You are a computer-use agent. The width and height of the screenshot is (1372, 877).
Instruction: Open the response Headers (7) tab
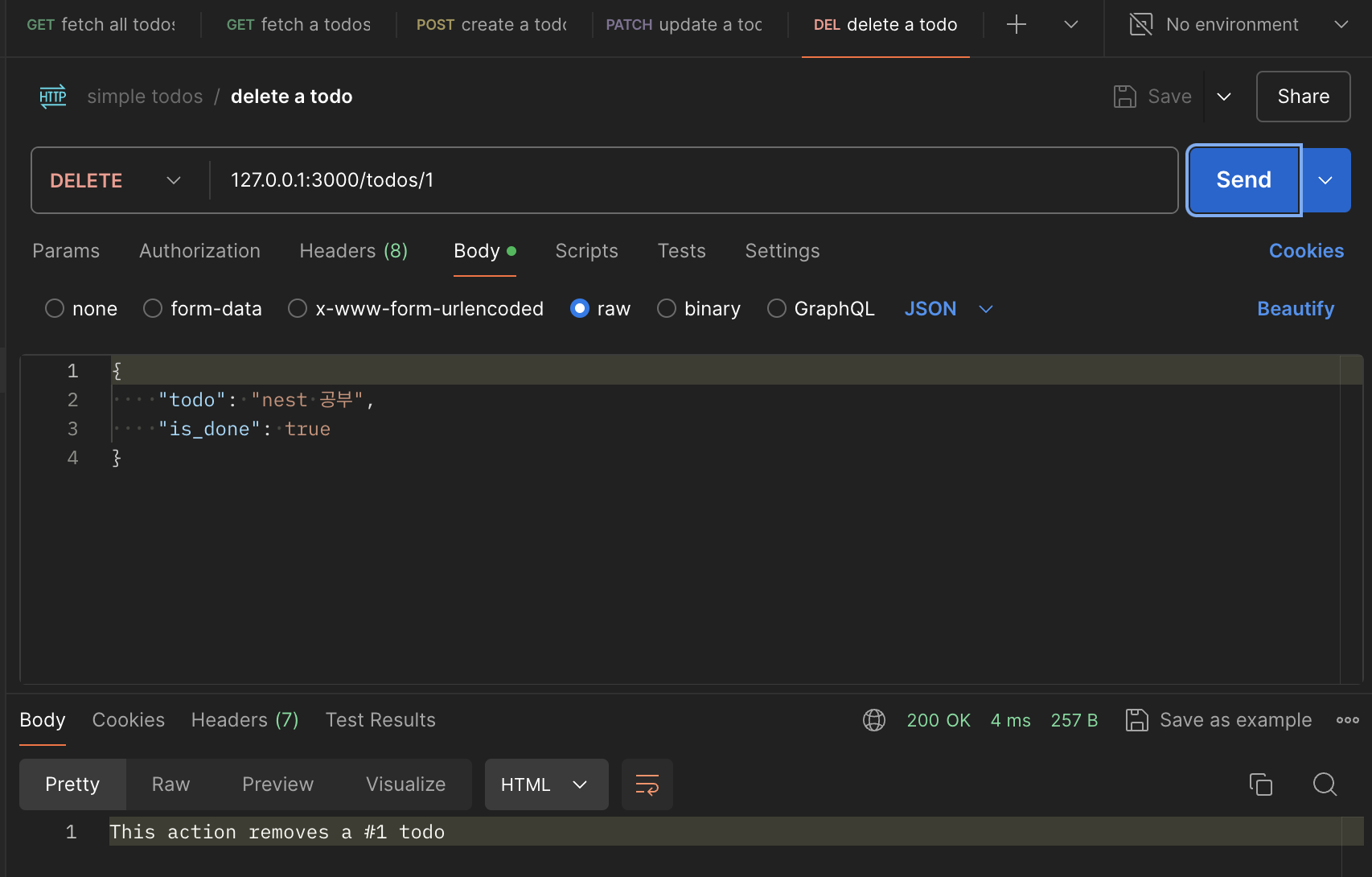(x=244, y=720)
